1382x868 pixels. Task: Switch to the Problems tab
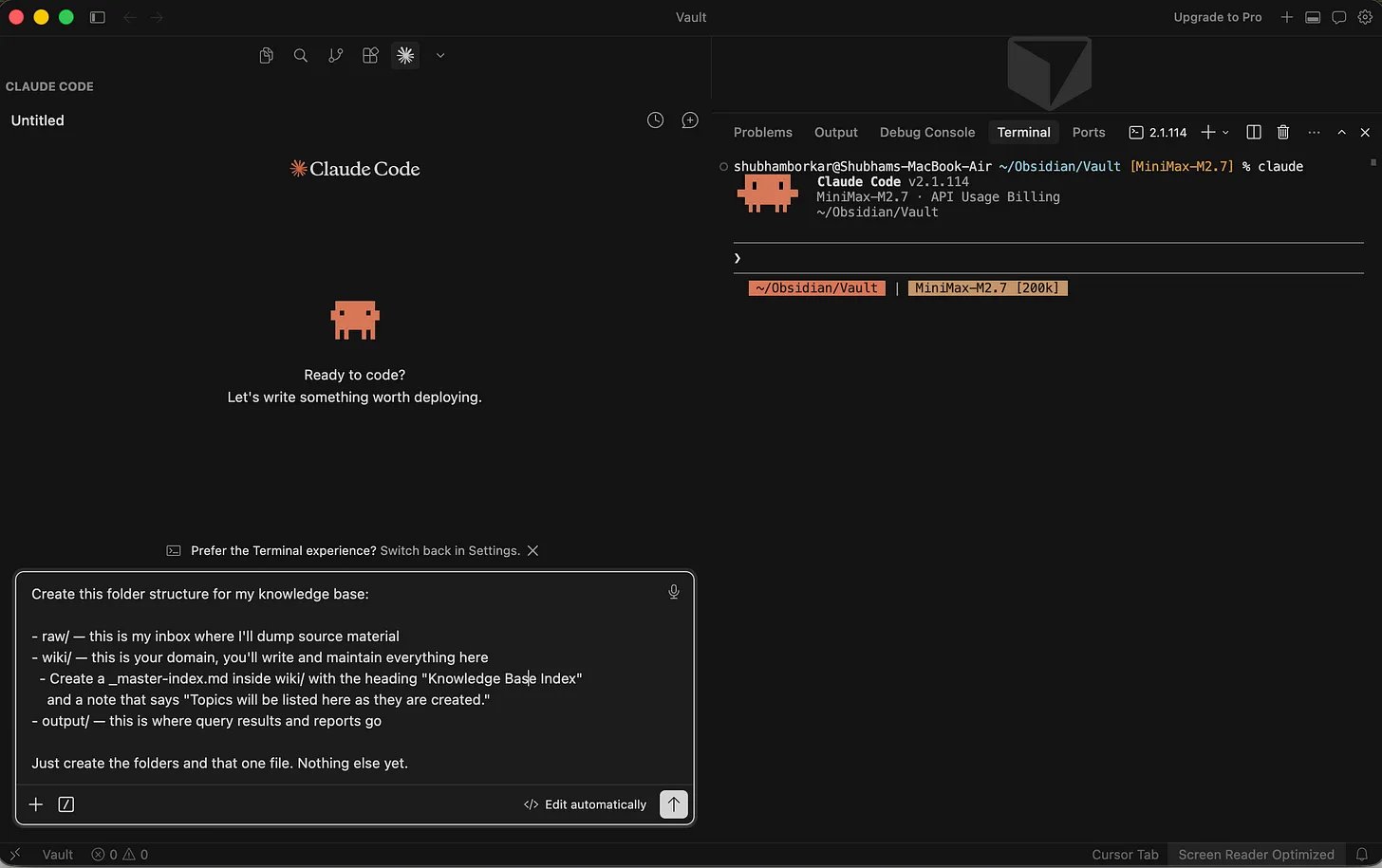click(763, 133)
